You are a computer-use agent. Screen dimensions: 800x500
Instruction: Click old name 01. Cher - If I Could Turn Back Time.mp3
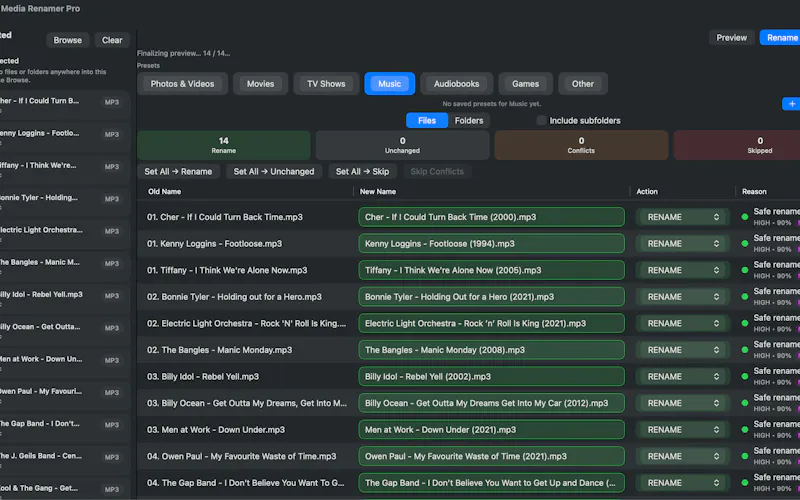tap(224, 217)
